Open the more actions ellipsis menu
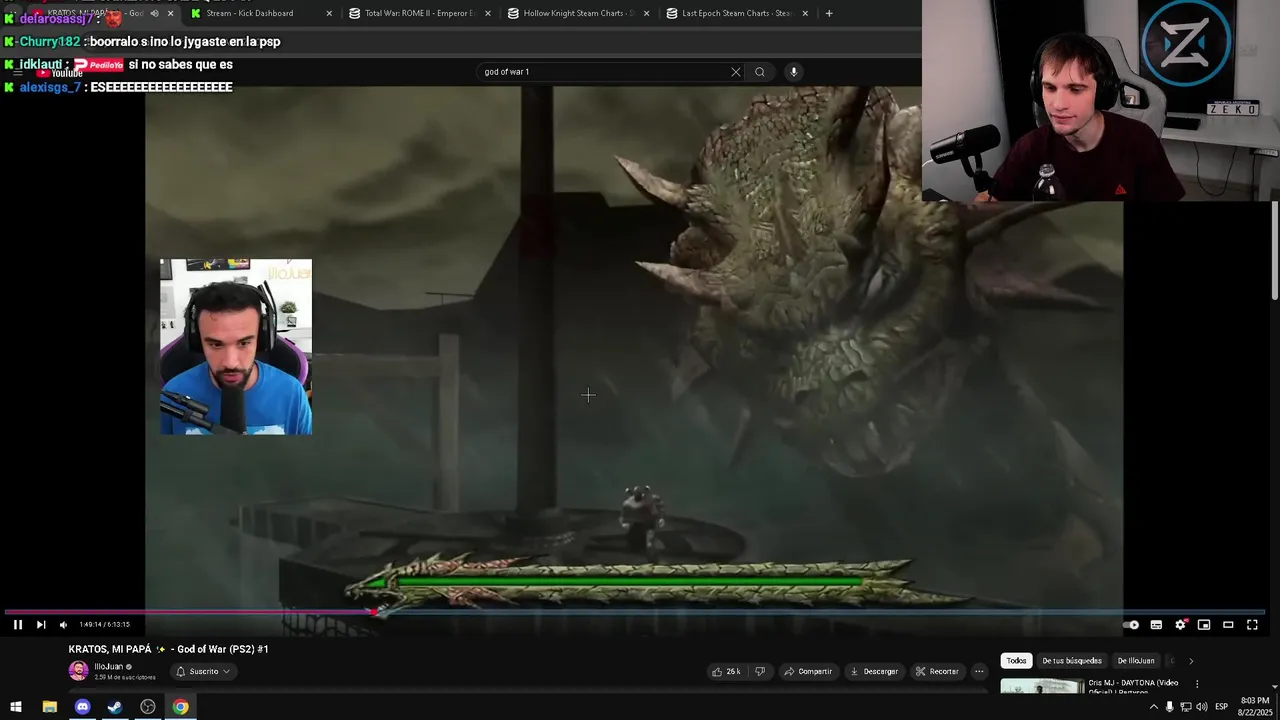 (x=979, y=671)
